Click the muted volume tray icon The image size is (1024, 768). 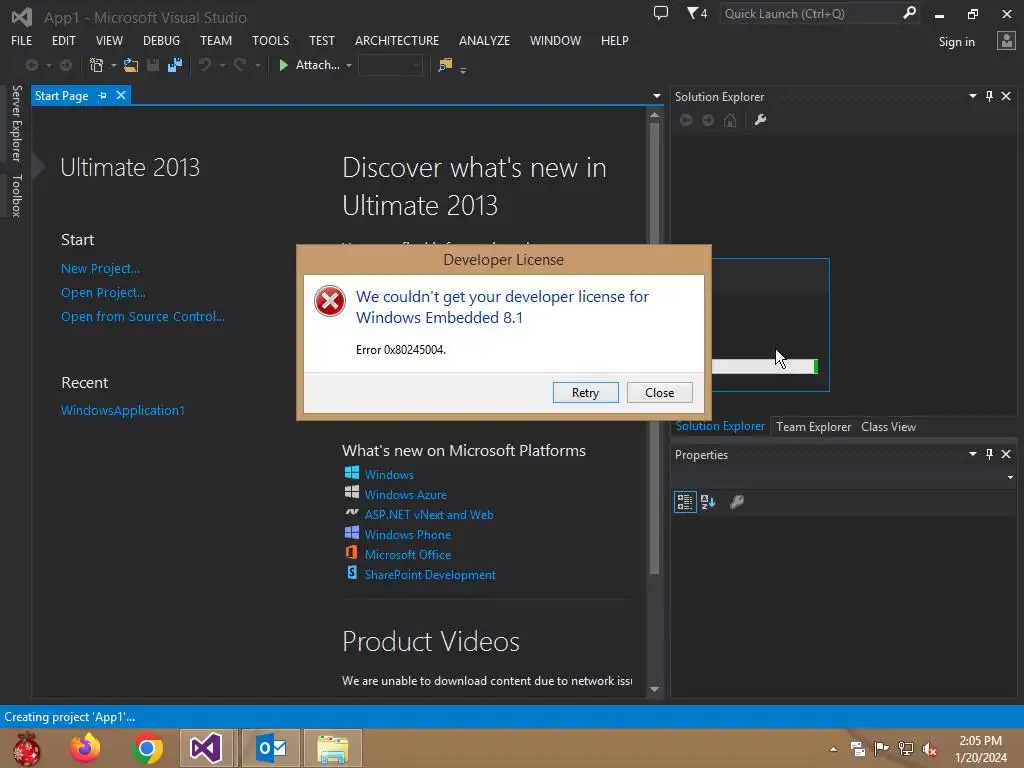coord(930,749)
